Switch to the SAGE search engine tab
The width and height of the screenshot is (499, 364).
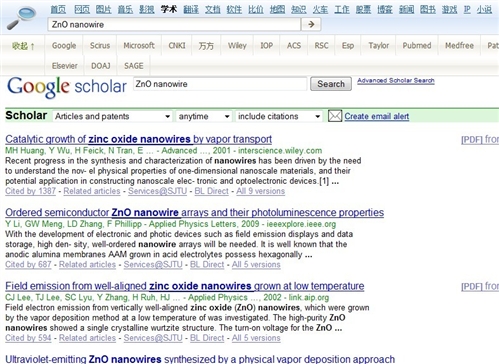134,66
